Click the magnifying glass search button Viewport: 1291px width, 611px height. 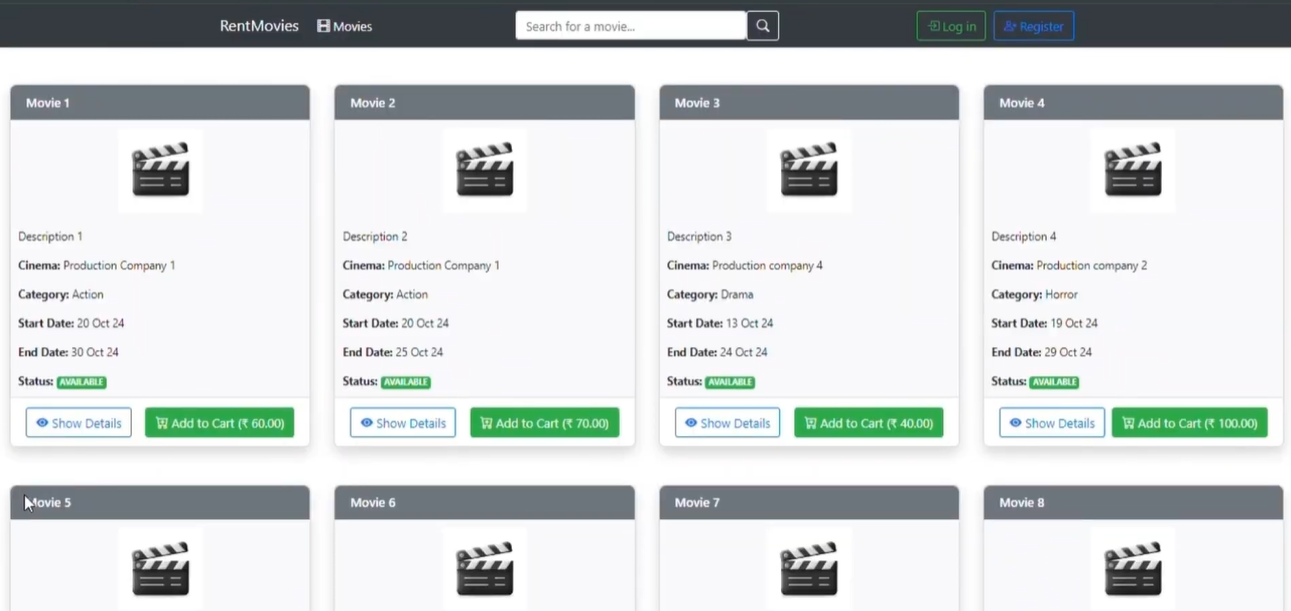tap(762, 26)
